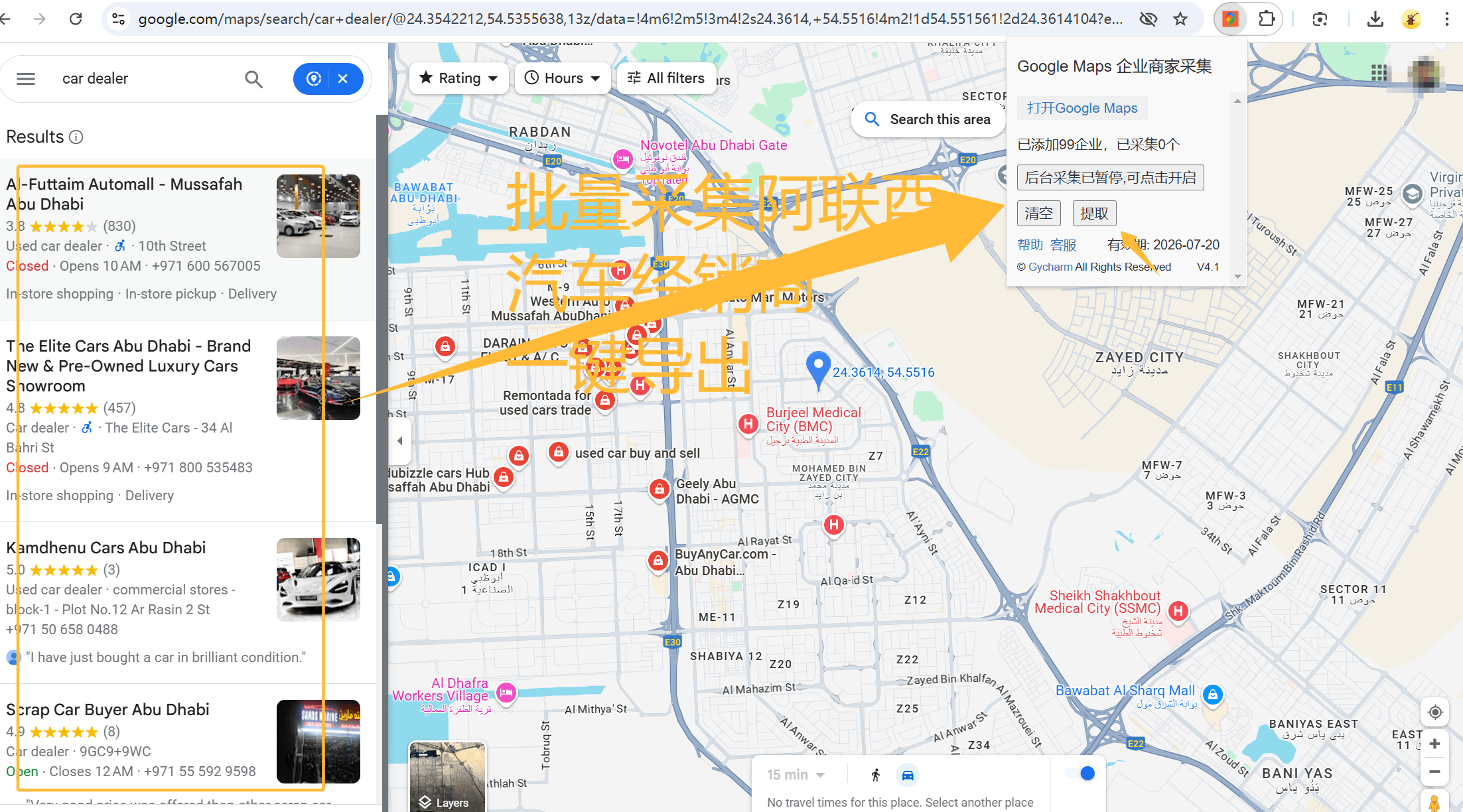
Task: Select driving travel mode icon
Action: [908, 775]
